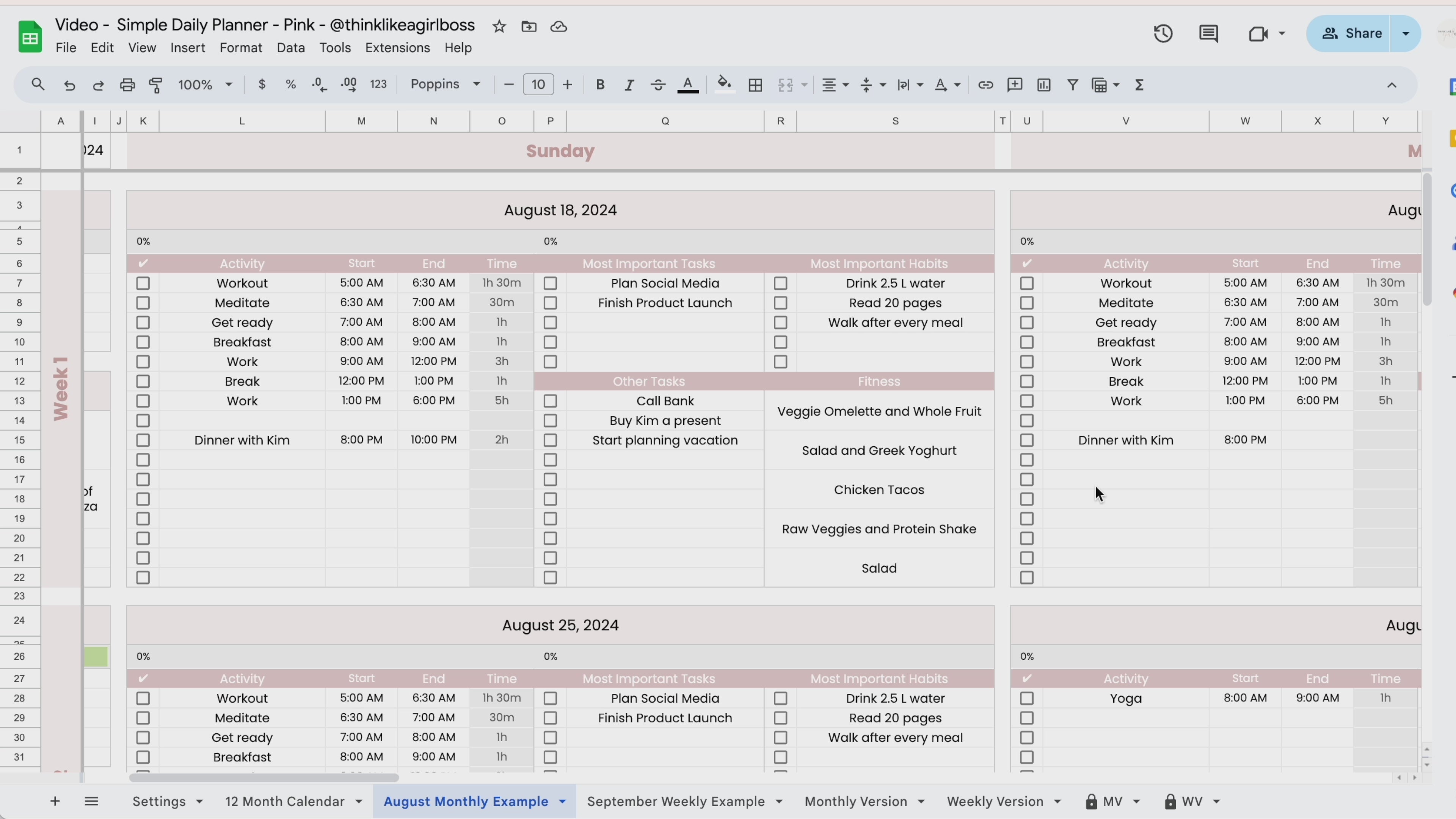The width and height of the screenshot is (1456, 819).
Task: Open the fill color picker
Action: (724, 85)
